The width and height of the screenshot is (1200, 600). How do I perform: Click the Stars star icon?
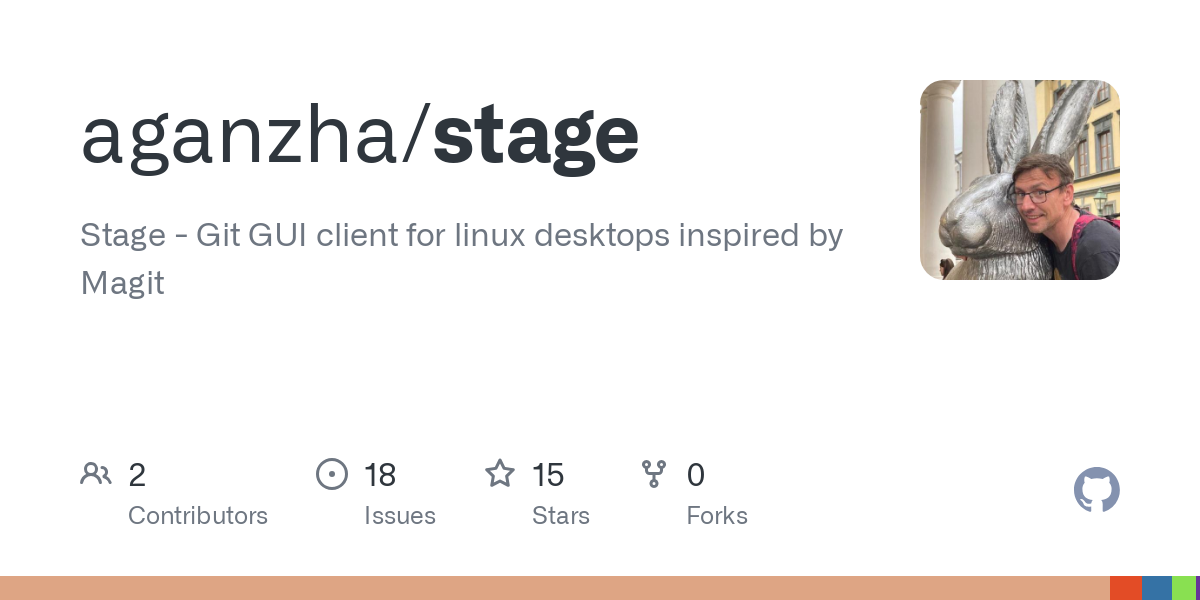tap(500, 473)
